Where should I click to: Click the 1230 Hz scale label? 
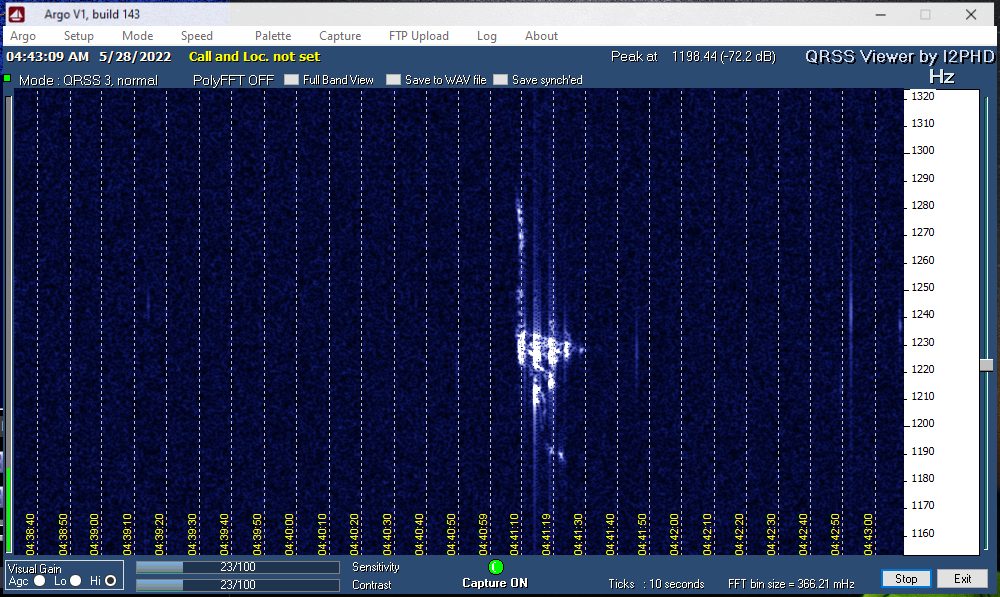(922, 342)
